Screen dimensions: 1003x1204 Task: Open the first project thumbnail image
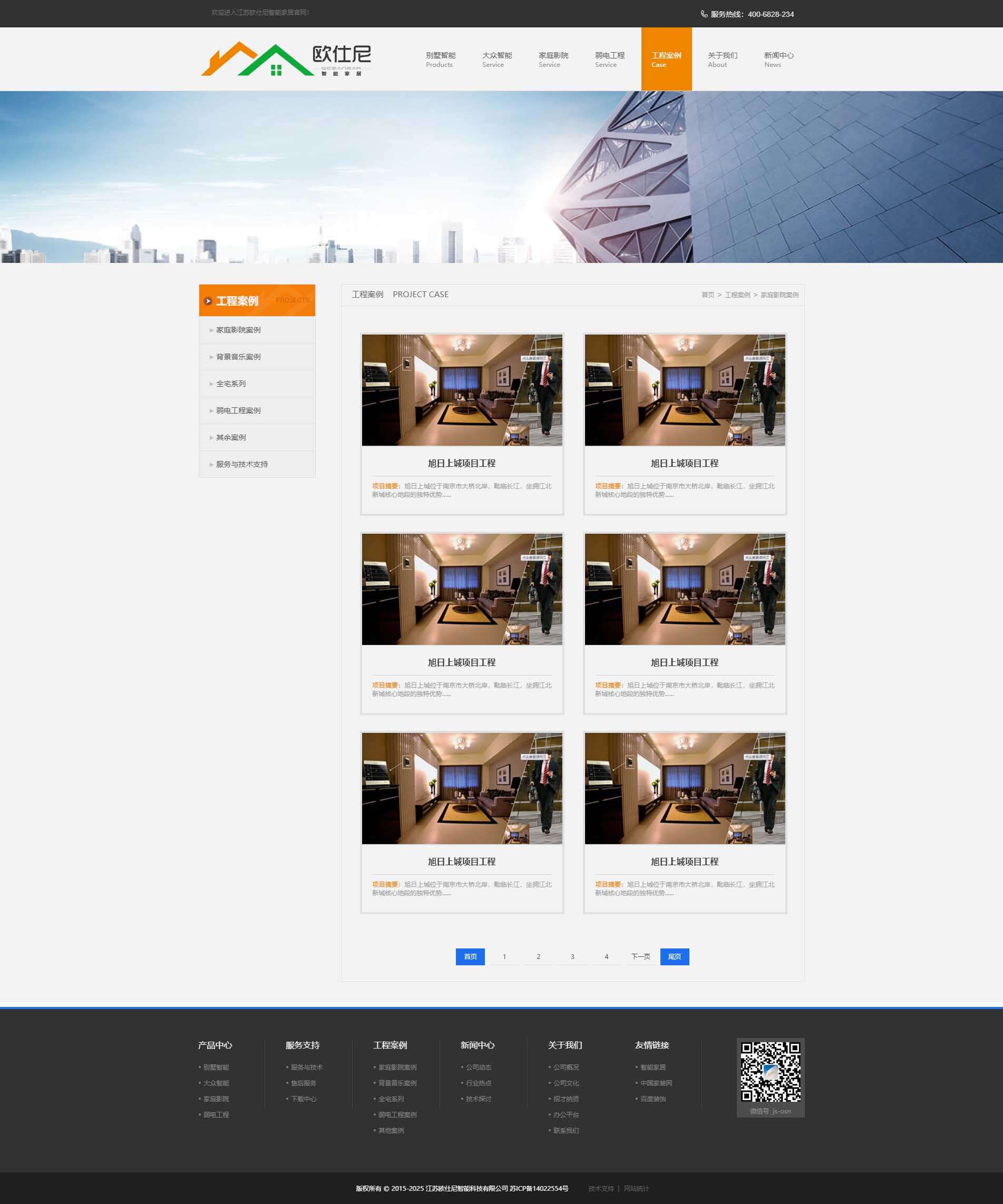[462, 390]
